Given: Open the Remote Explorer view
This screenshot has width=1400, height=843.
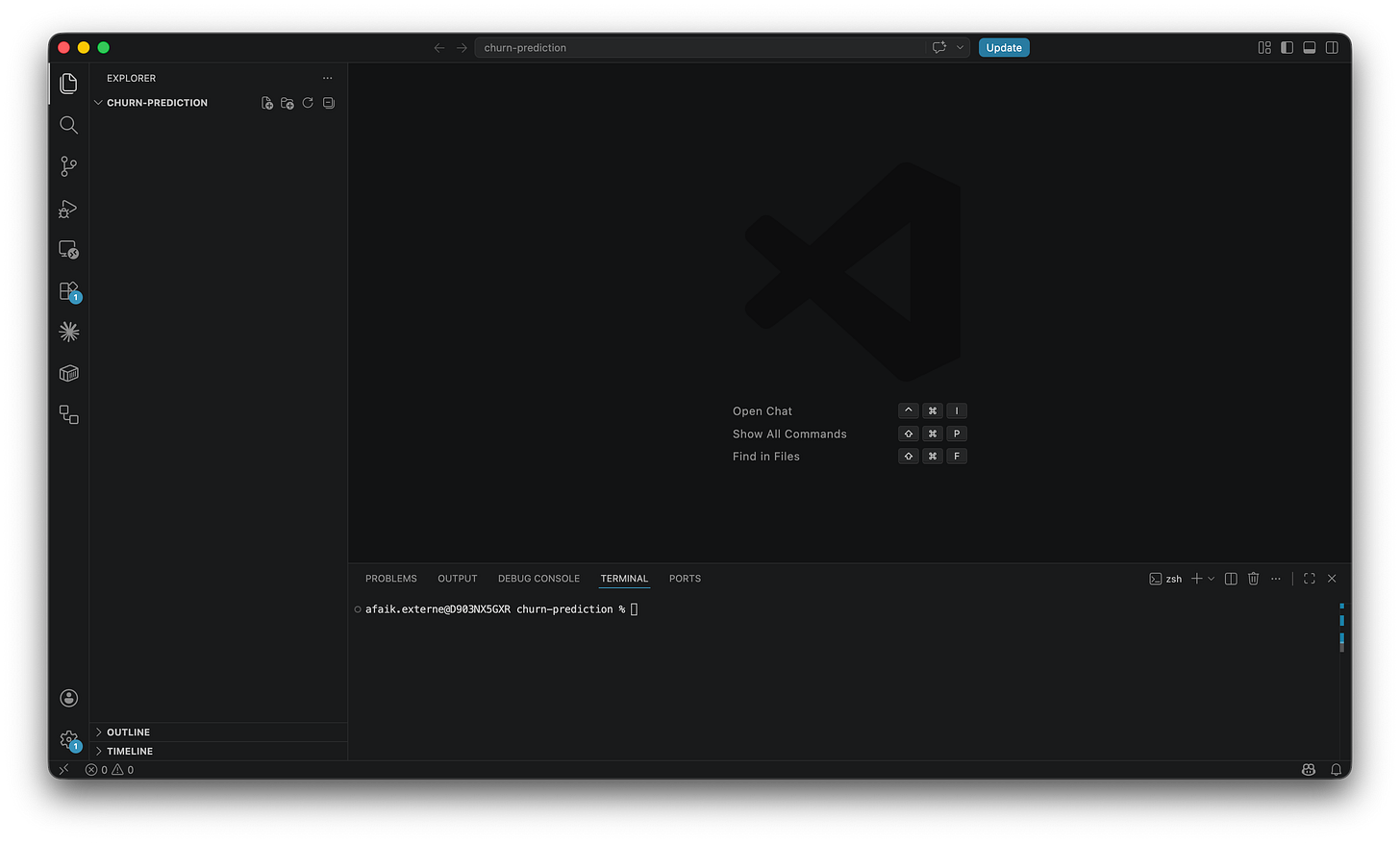Looking at the screenshot, I should coord(68,249).
